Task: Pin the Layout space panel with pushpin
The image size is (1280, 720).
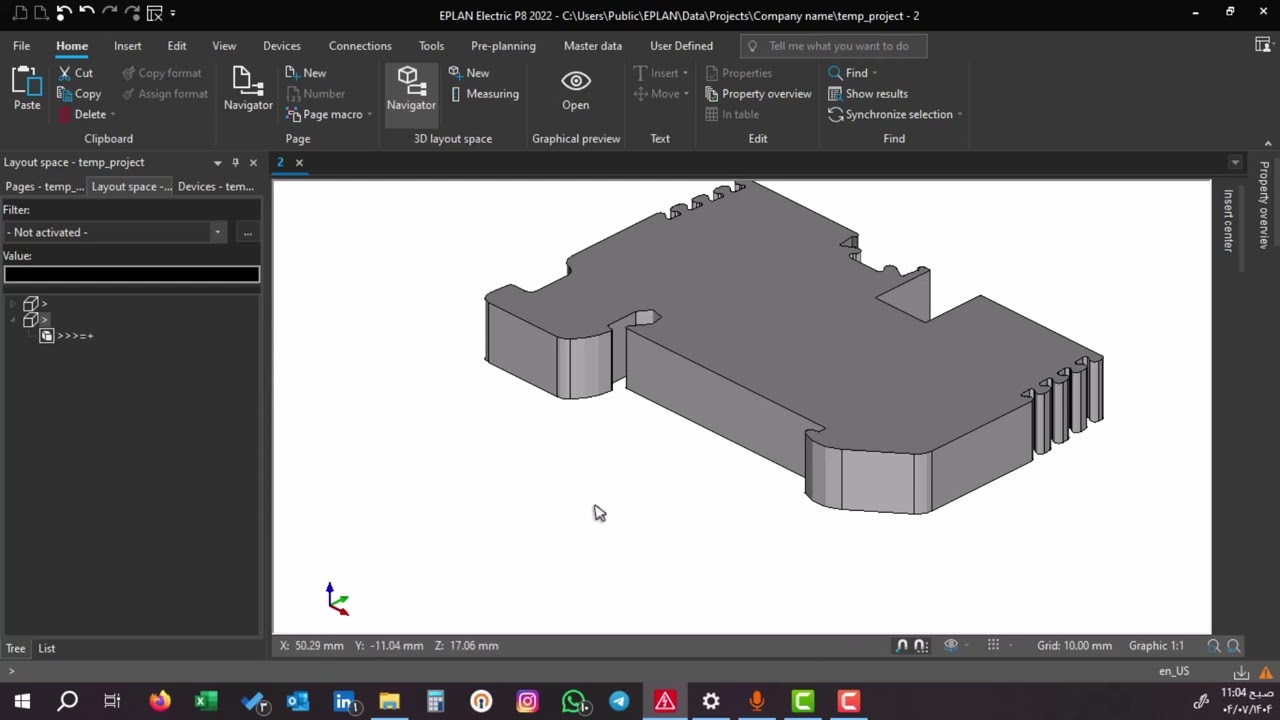Action: tap(236, 162)
